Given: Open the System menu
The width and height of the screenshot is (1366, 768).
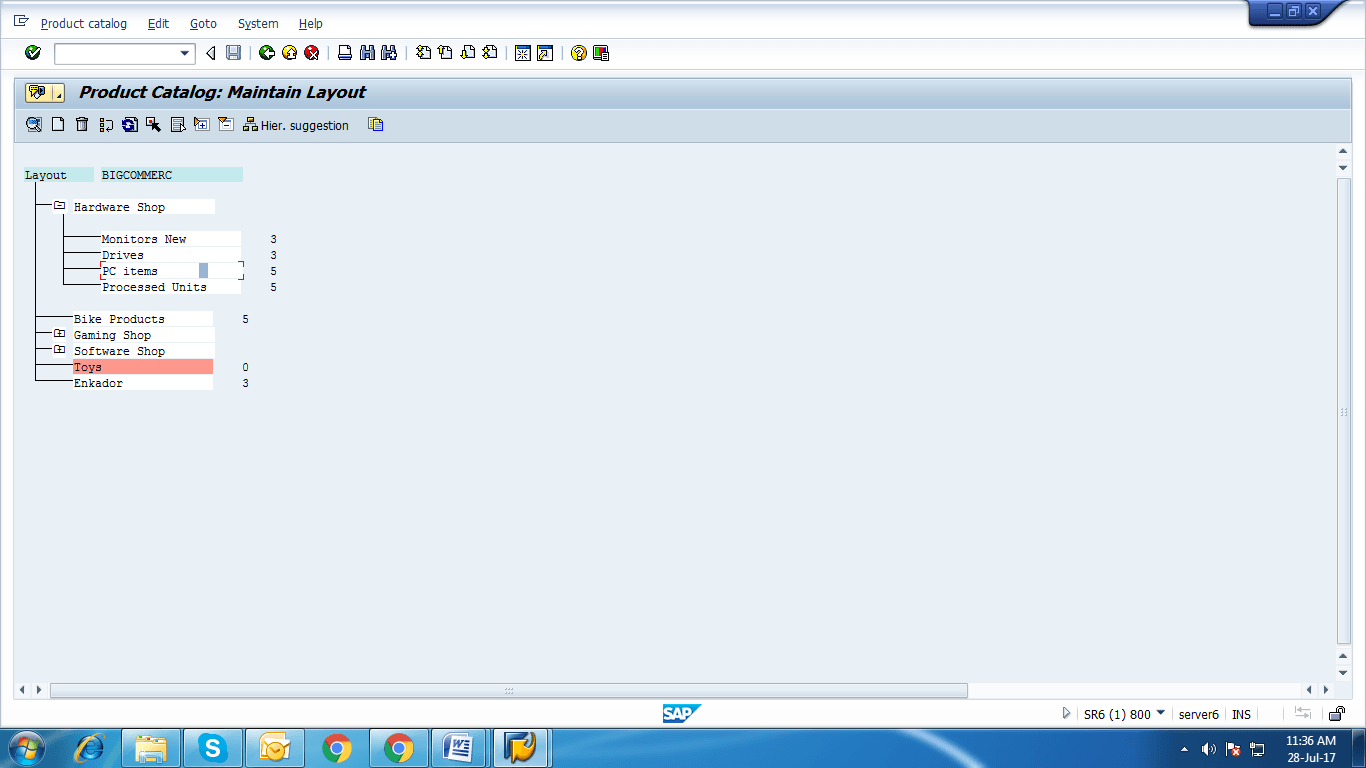Looking at the screenshot, I should tap(258, 23).
